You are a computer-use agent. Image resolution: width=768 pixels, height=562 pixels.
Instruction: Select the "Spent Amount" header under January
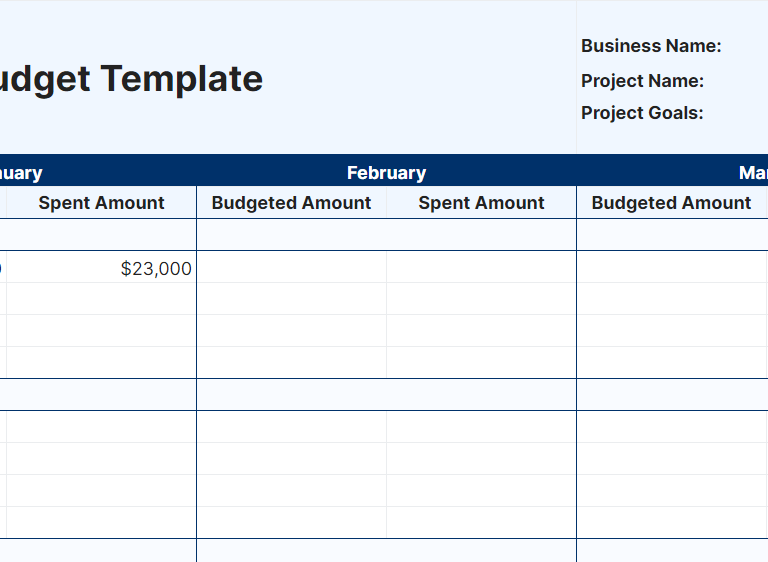click(x=101, y=203)
